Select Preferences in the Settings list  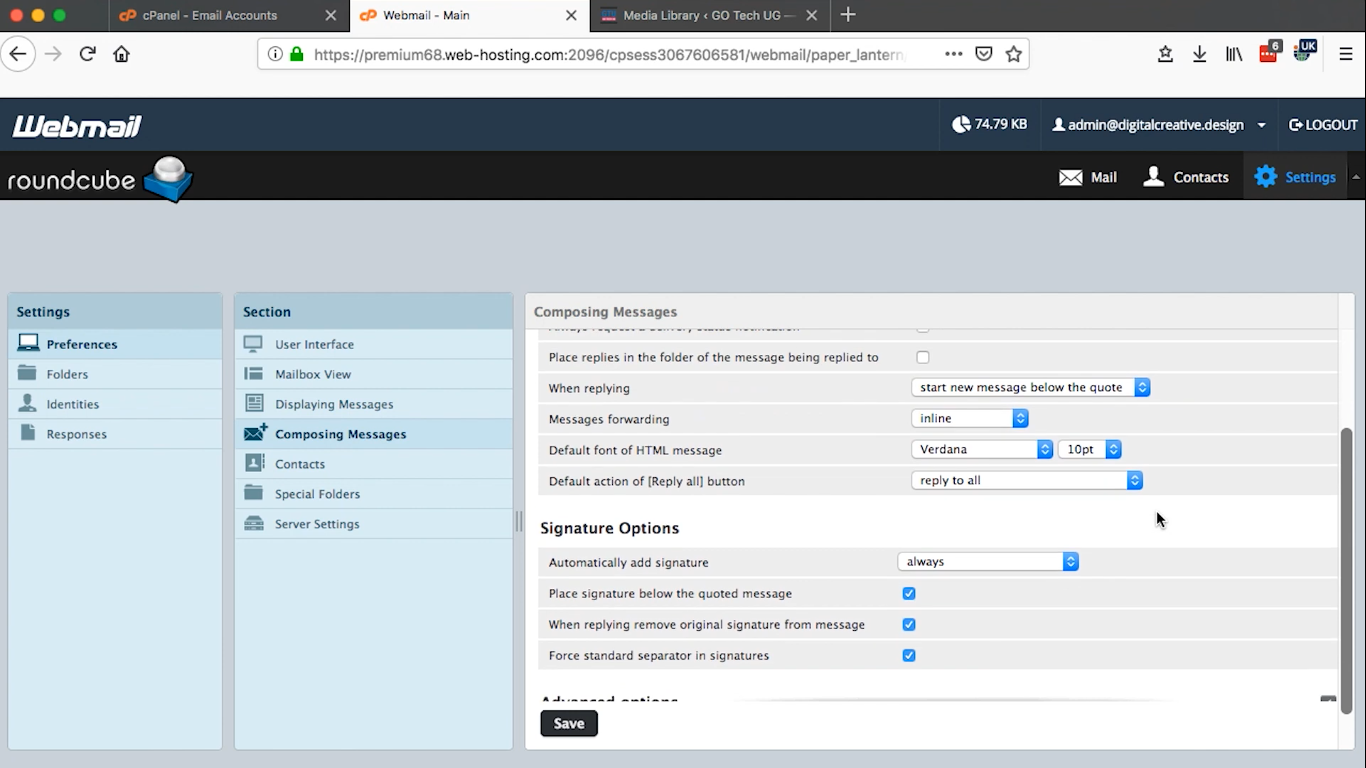point(115,344)
